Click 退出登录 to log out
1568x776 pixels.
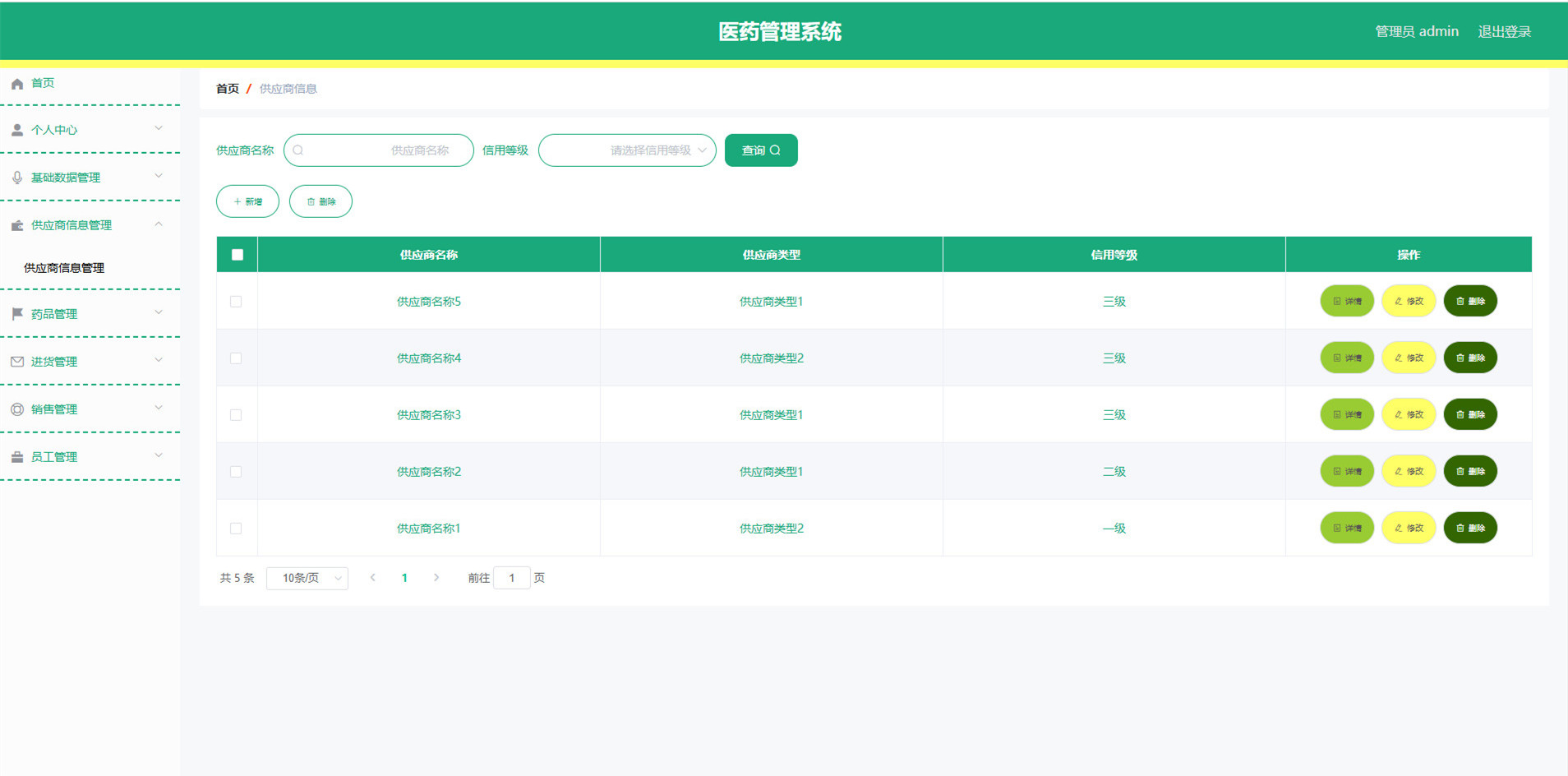1504,32
